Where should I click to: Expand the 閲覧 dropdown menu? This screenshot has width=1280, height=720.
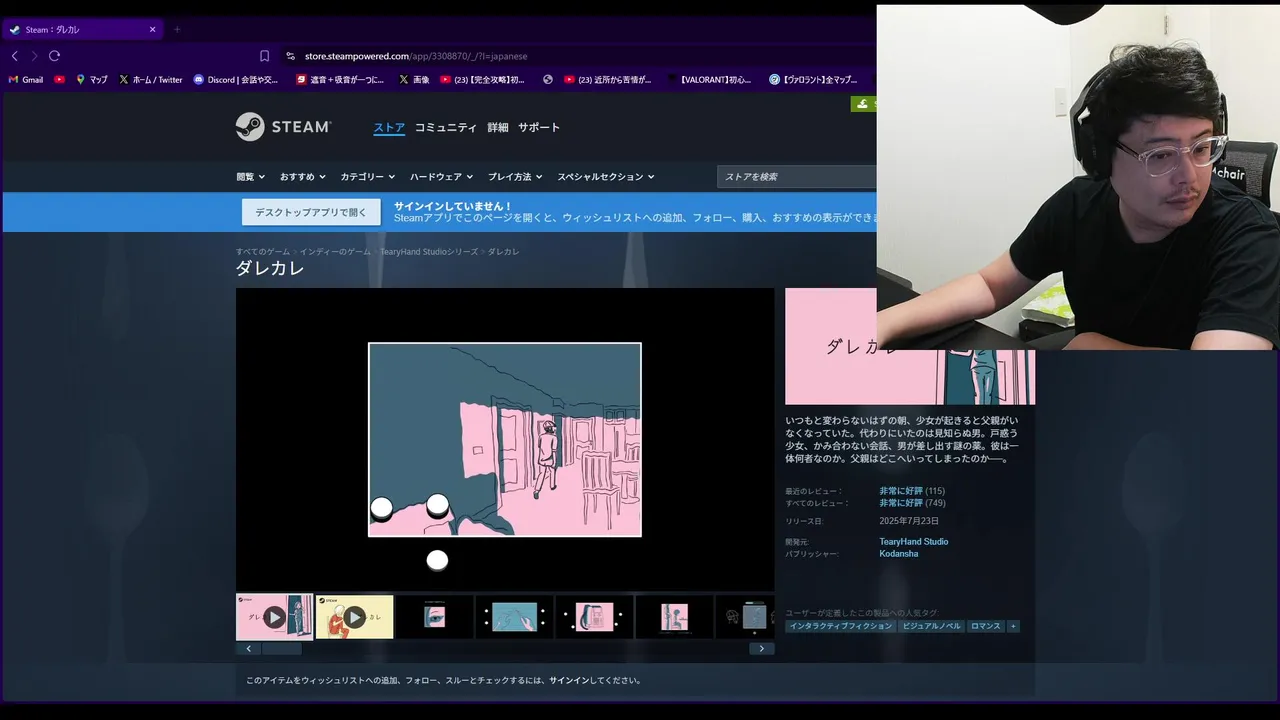(250, 177)
